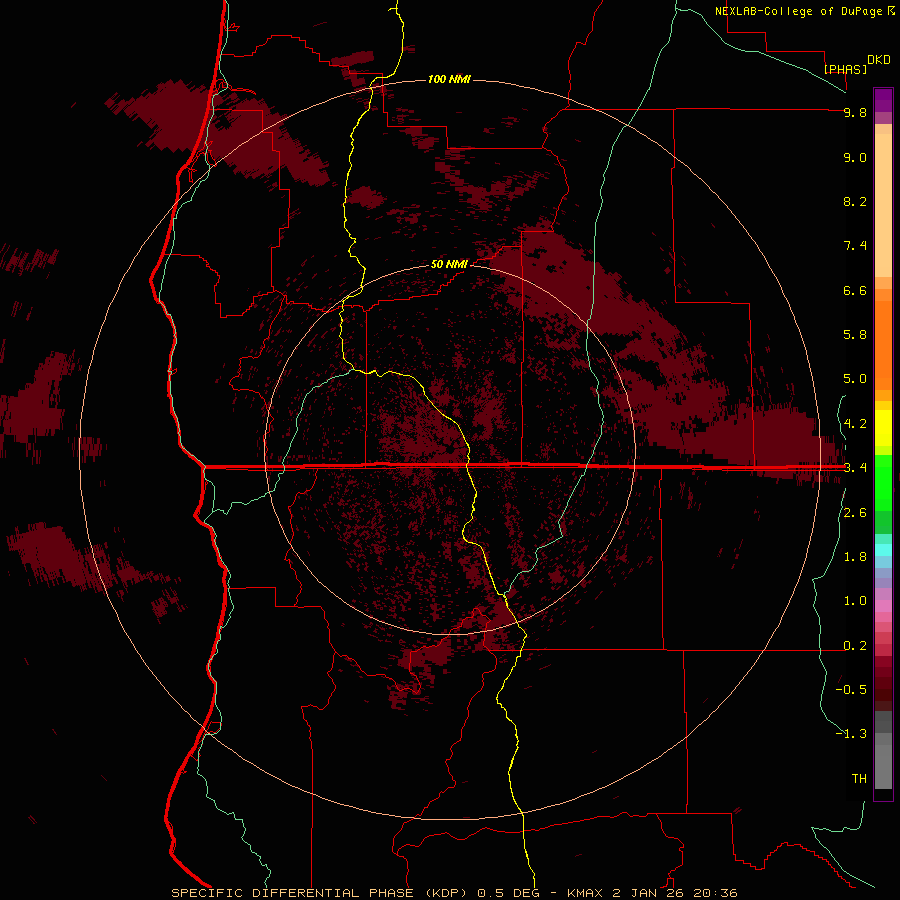Click the 9.0 scale value

tap(855, 157)
